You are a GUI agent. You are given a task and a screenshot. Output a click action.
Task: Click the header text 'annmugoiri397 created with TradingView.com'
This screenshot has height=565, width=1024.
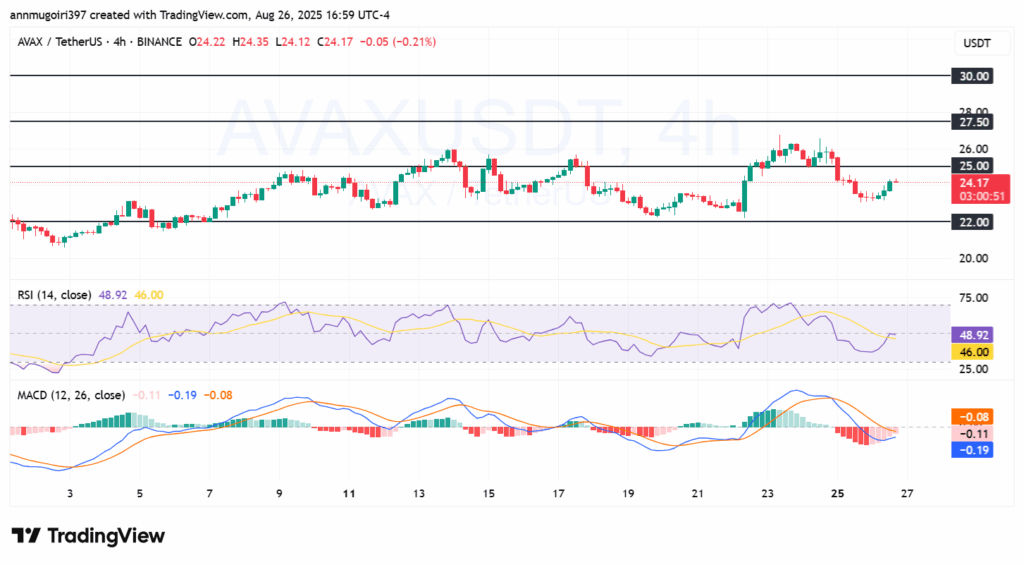click(x=129, y=15)
